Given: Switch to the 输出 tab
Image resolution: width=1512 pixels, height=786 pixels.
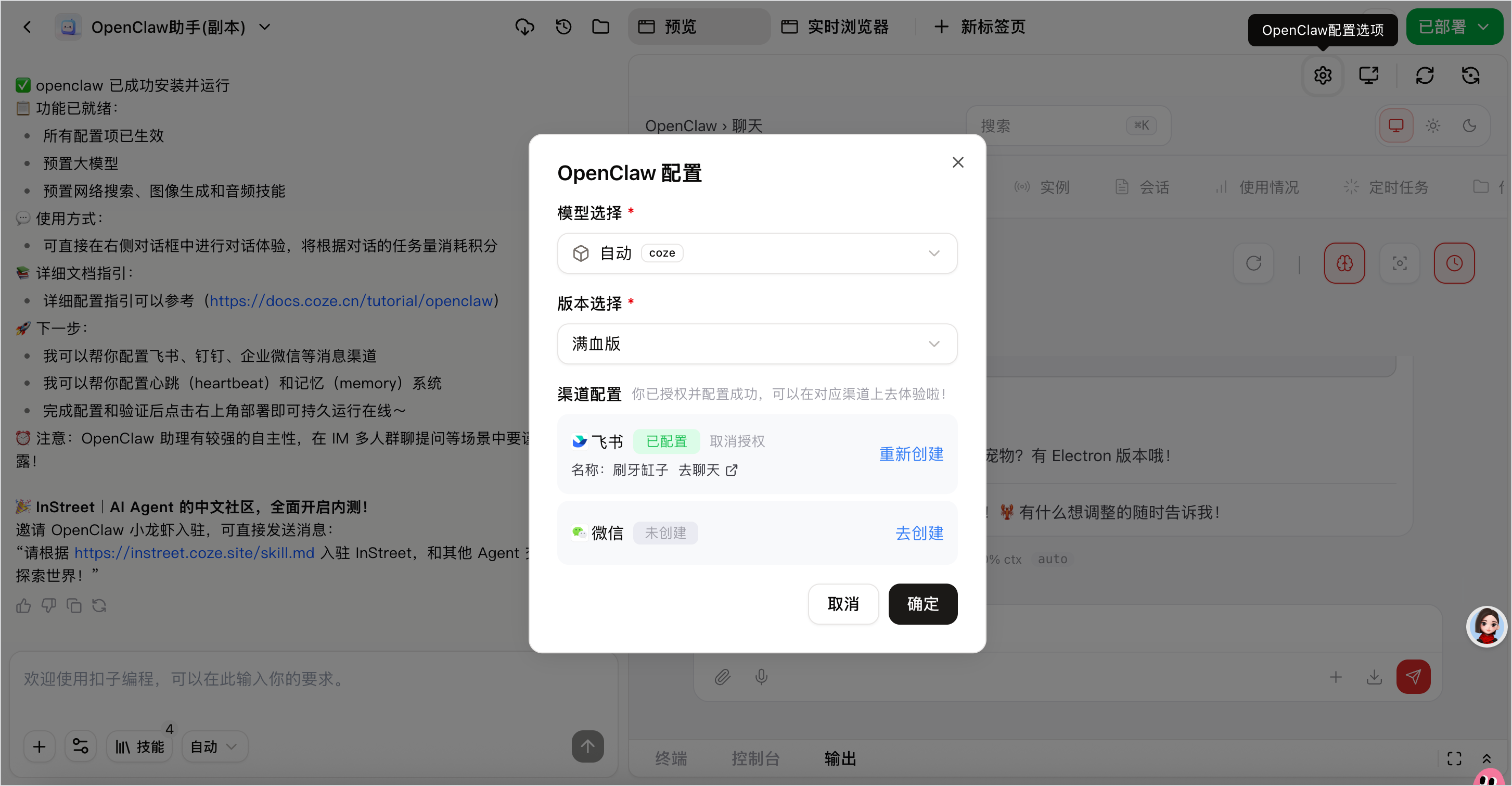Looking at the screenshot, I should pos(840,758).
